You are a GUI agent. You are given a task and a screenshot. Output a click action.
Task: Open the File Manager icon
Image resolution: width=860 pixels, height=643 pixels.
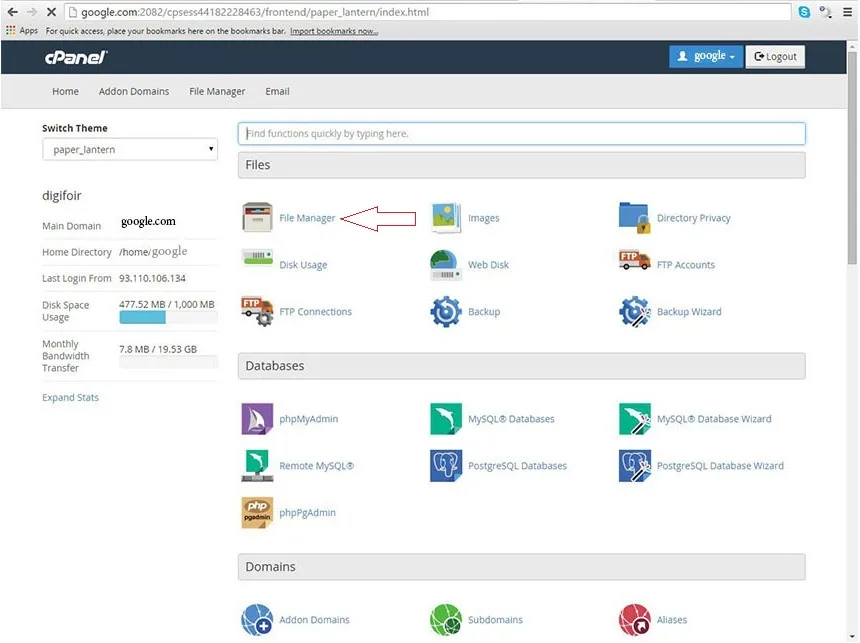pos(257,217)
